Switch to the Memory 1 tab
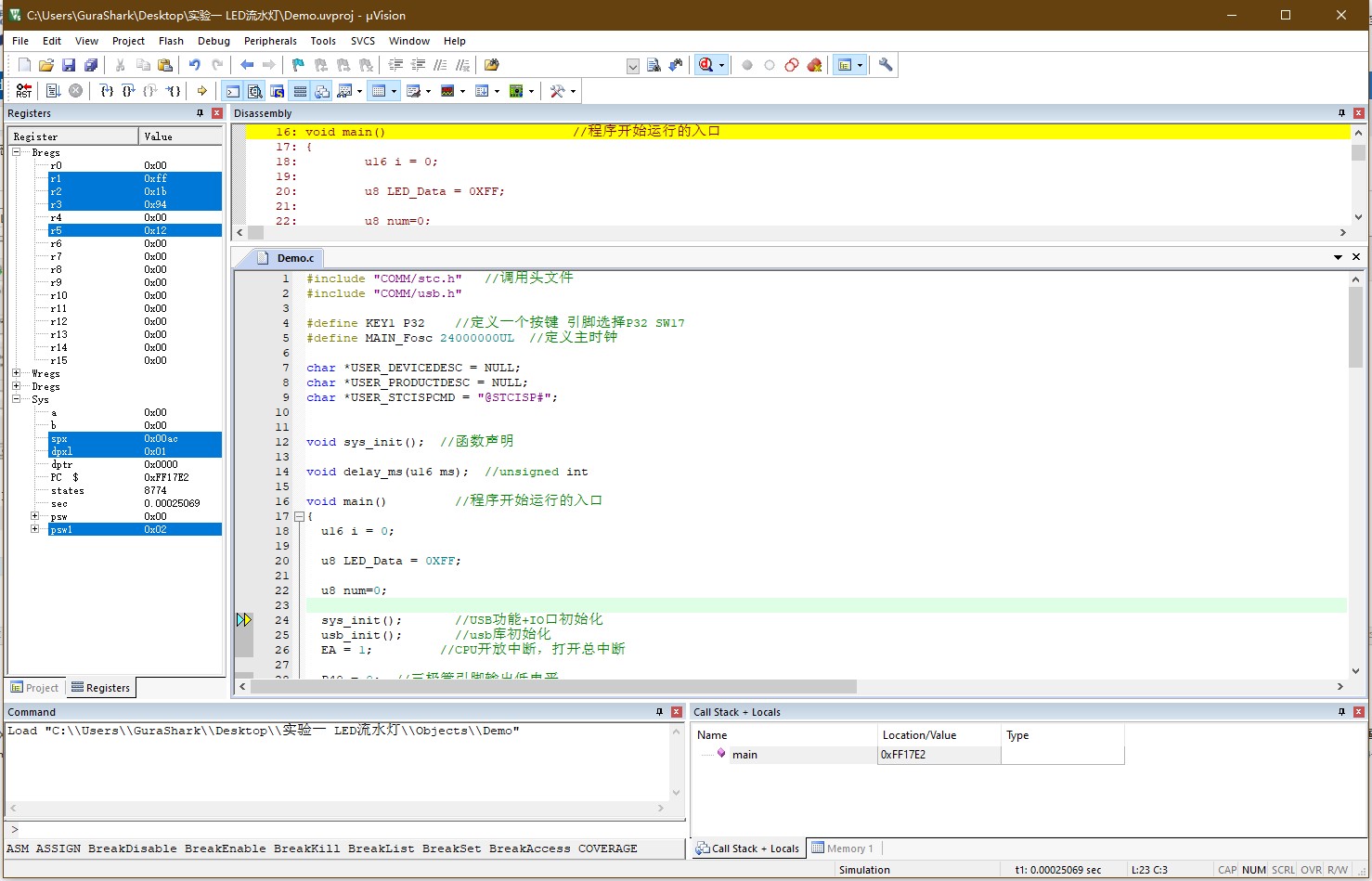The image size is (1372, 881). click(843, 848)
